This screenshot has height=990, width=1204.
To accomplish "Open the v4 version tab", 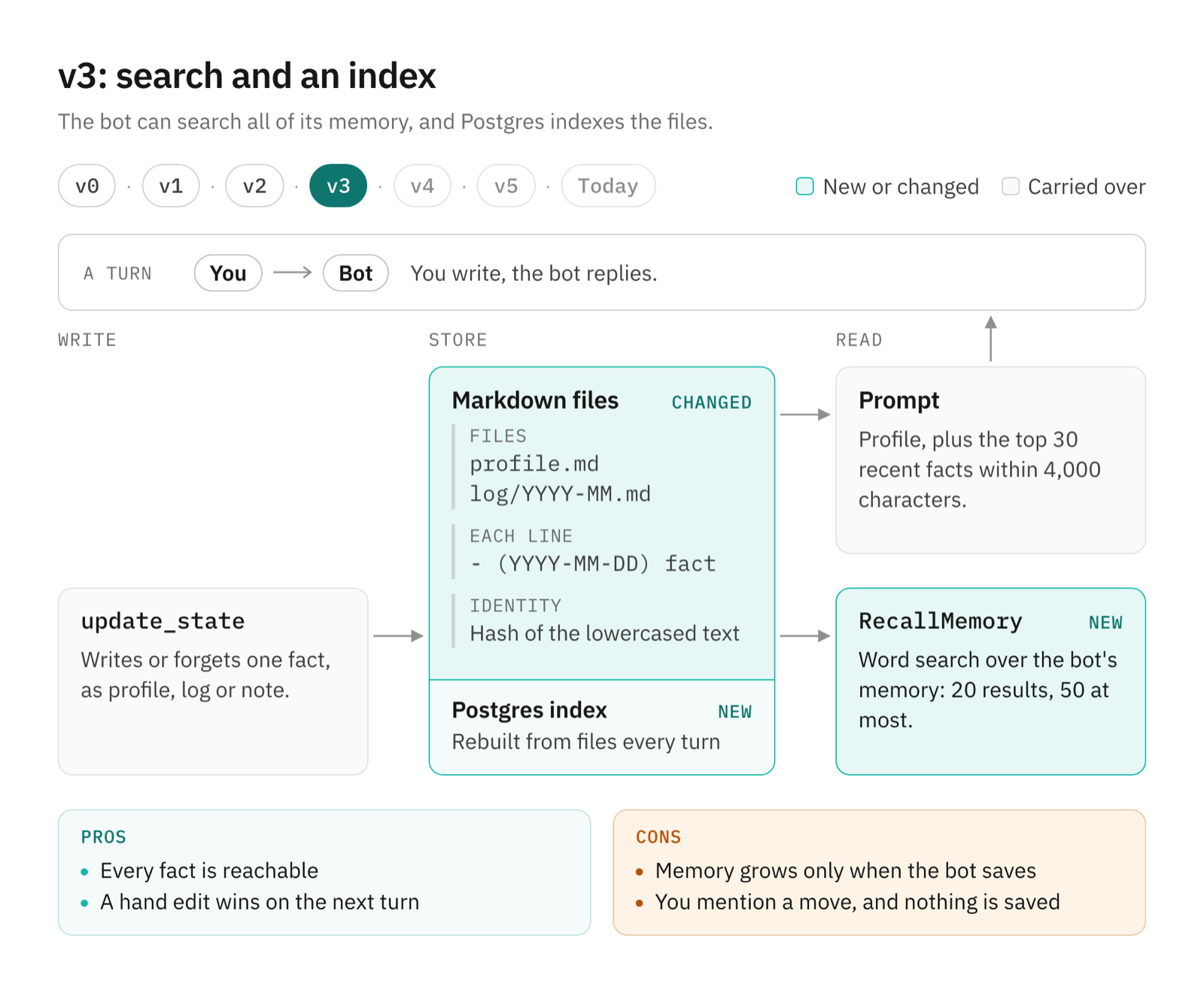I will (422, 186).
